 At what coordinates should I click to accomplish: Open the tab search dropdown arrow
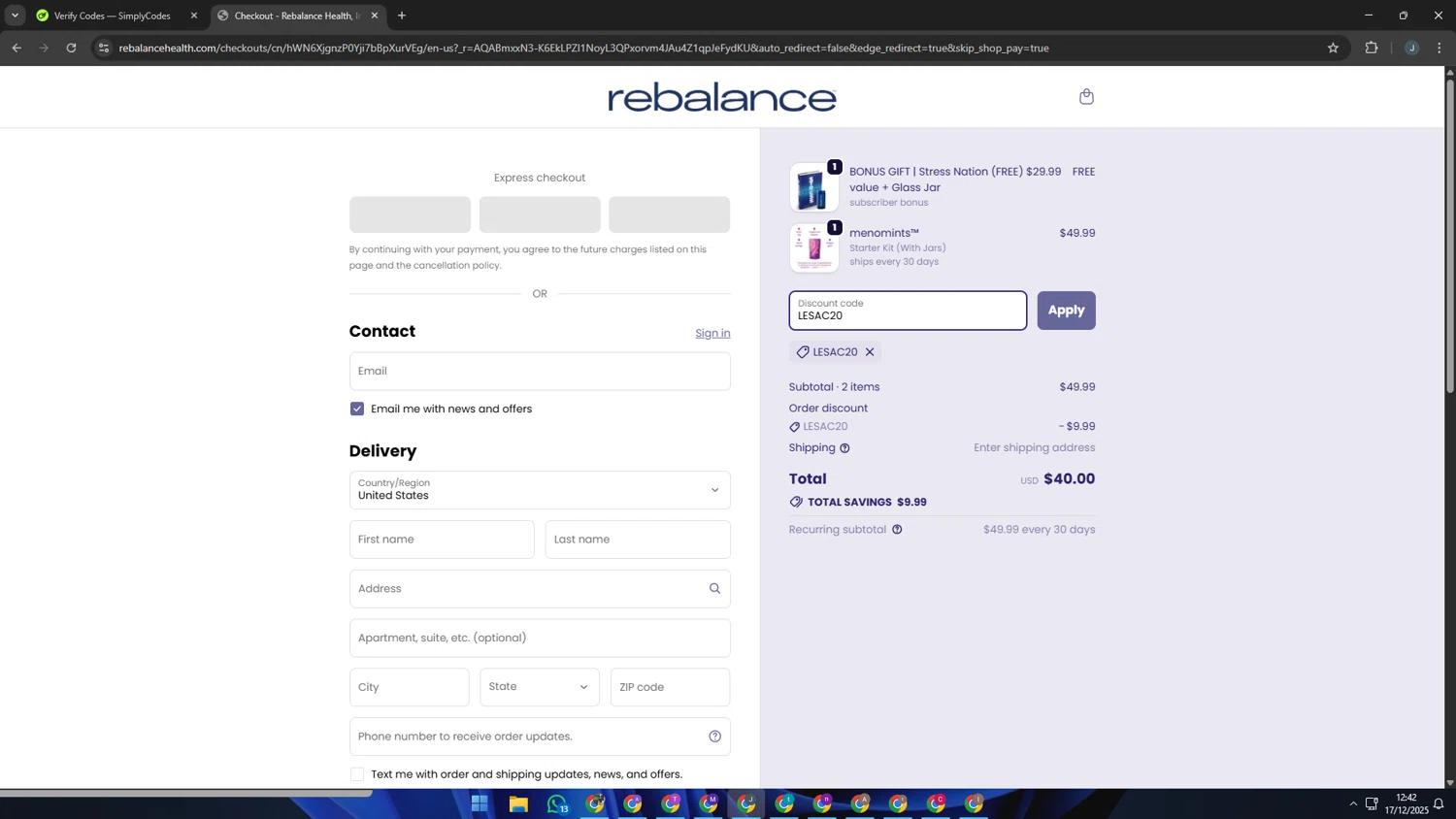15,16
